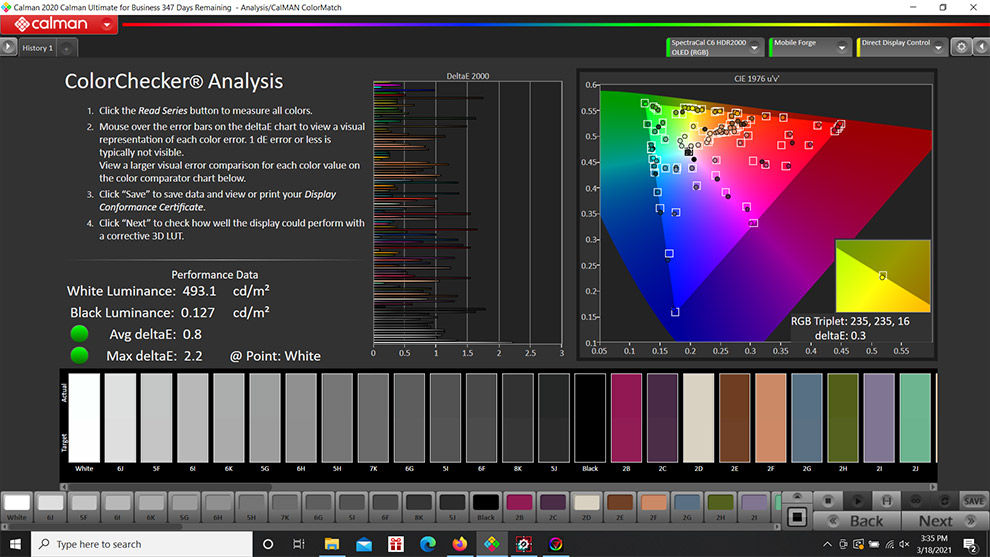990x557 pixels.
Task: Expand the Mobile Forge source dropdown
Action: pos(842,47)
